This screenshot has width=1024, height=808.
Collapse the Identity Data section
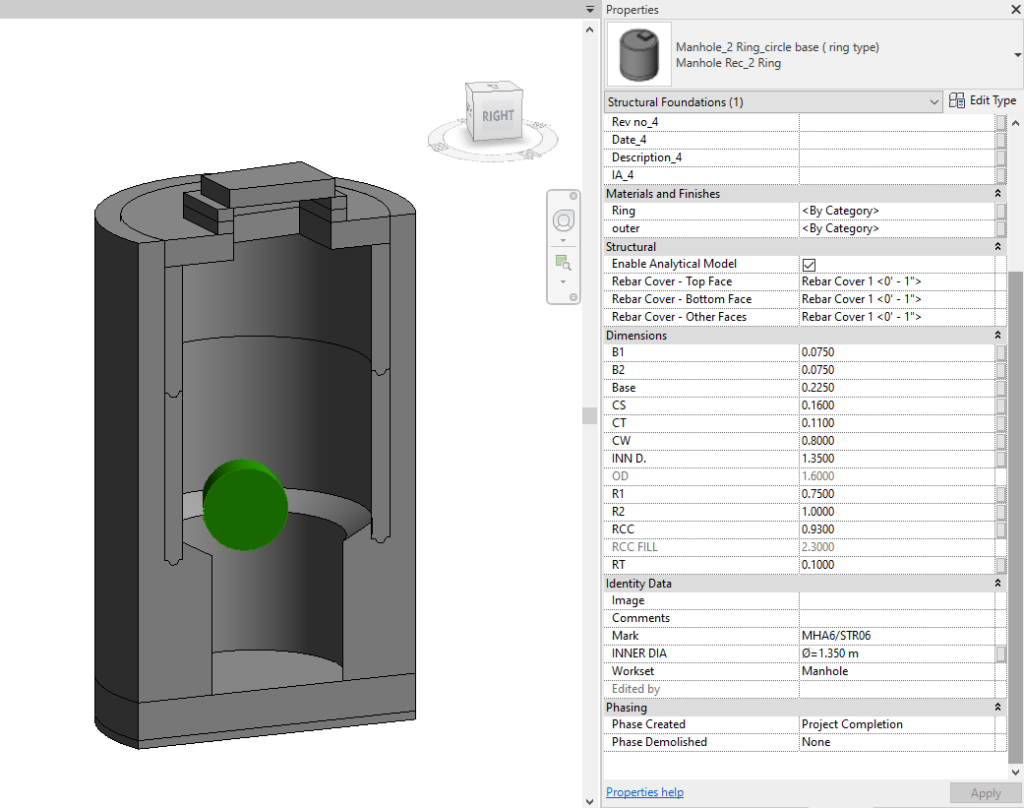[x=997, y=583]
